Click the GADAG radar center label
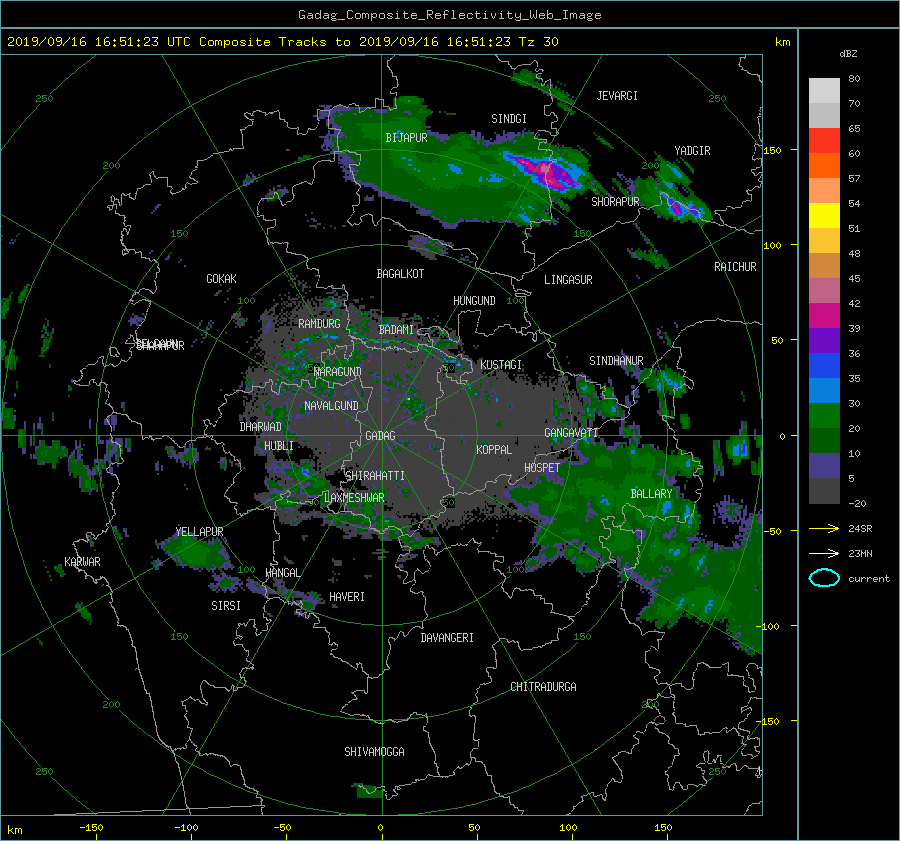The height and width of the screenshot is (841, 900). pos(380,436)
